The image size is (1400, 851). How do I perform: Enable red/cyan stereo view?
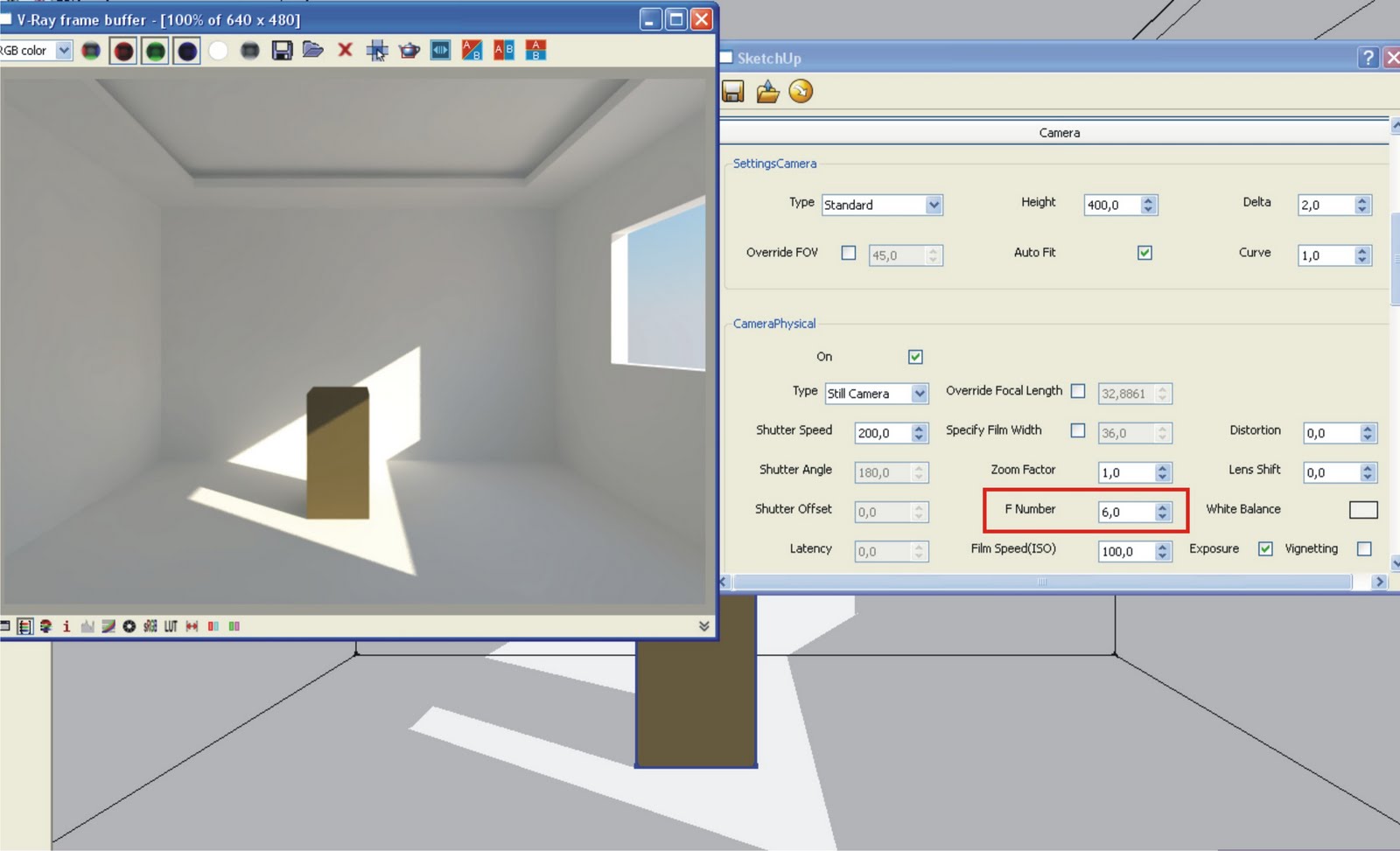[213, 626]
